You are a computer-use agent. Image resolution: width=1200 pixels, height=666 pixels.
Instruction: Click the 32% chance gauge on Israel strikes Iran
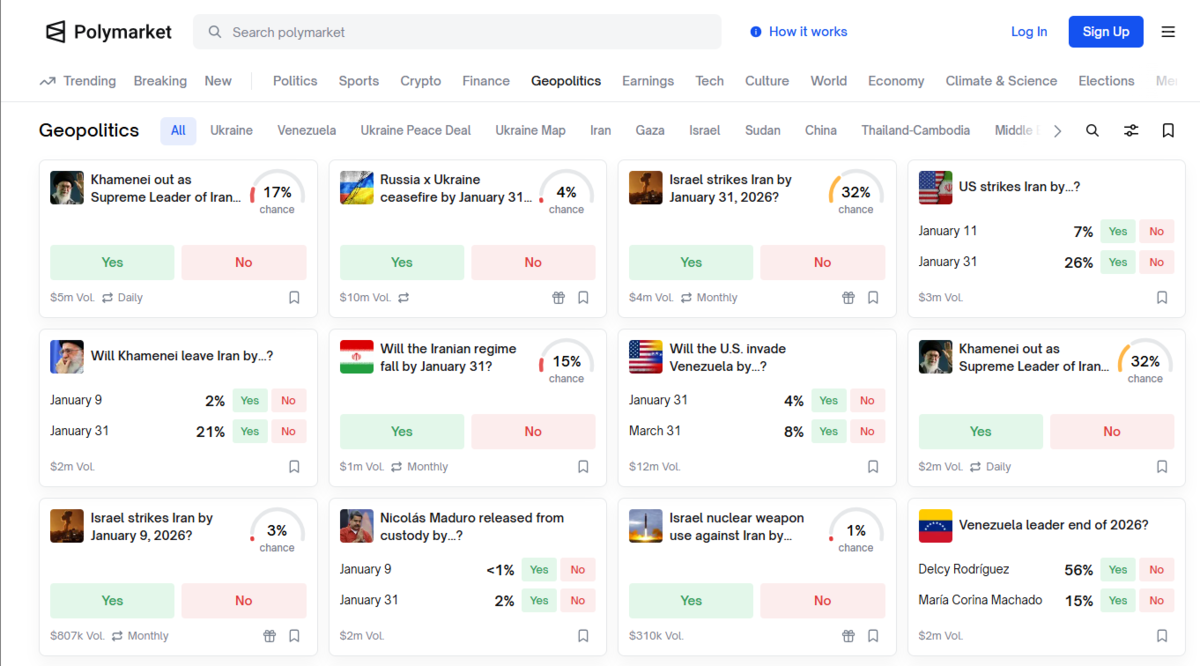pyautogui.click(x=855, y=193)
